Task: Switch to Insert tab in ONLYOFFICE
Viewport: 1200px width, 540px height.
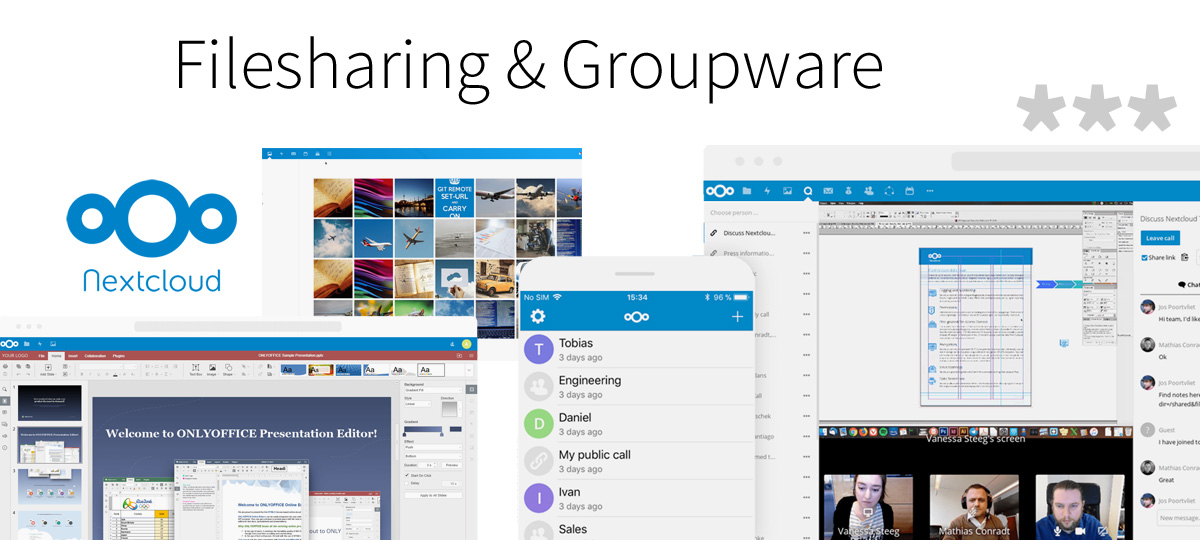Action: [x=73, y=356]
